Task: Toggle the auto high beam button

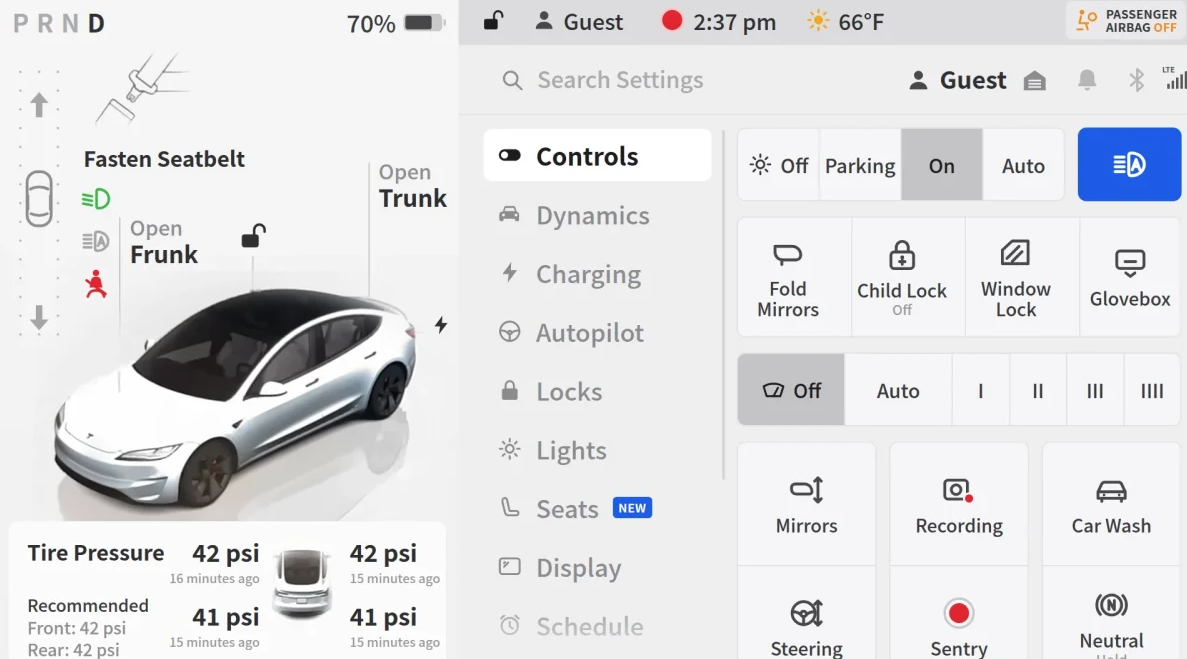Action: point(1129,164)
